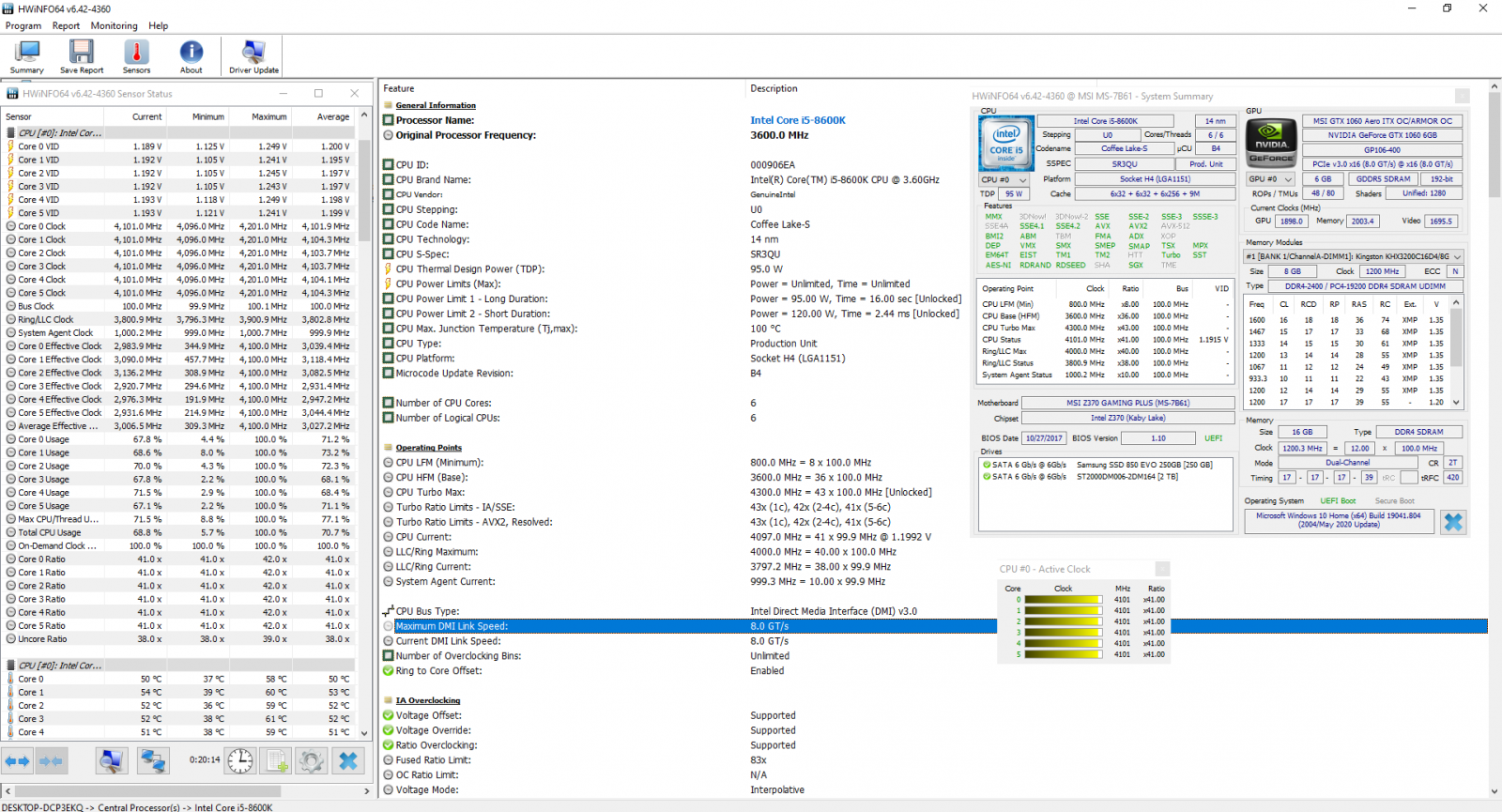Reset the sensor clock timer icon
The image size is (1502, 812).
pos(240,760)
